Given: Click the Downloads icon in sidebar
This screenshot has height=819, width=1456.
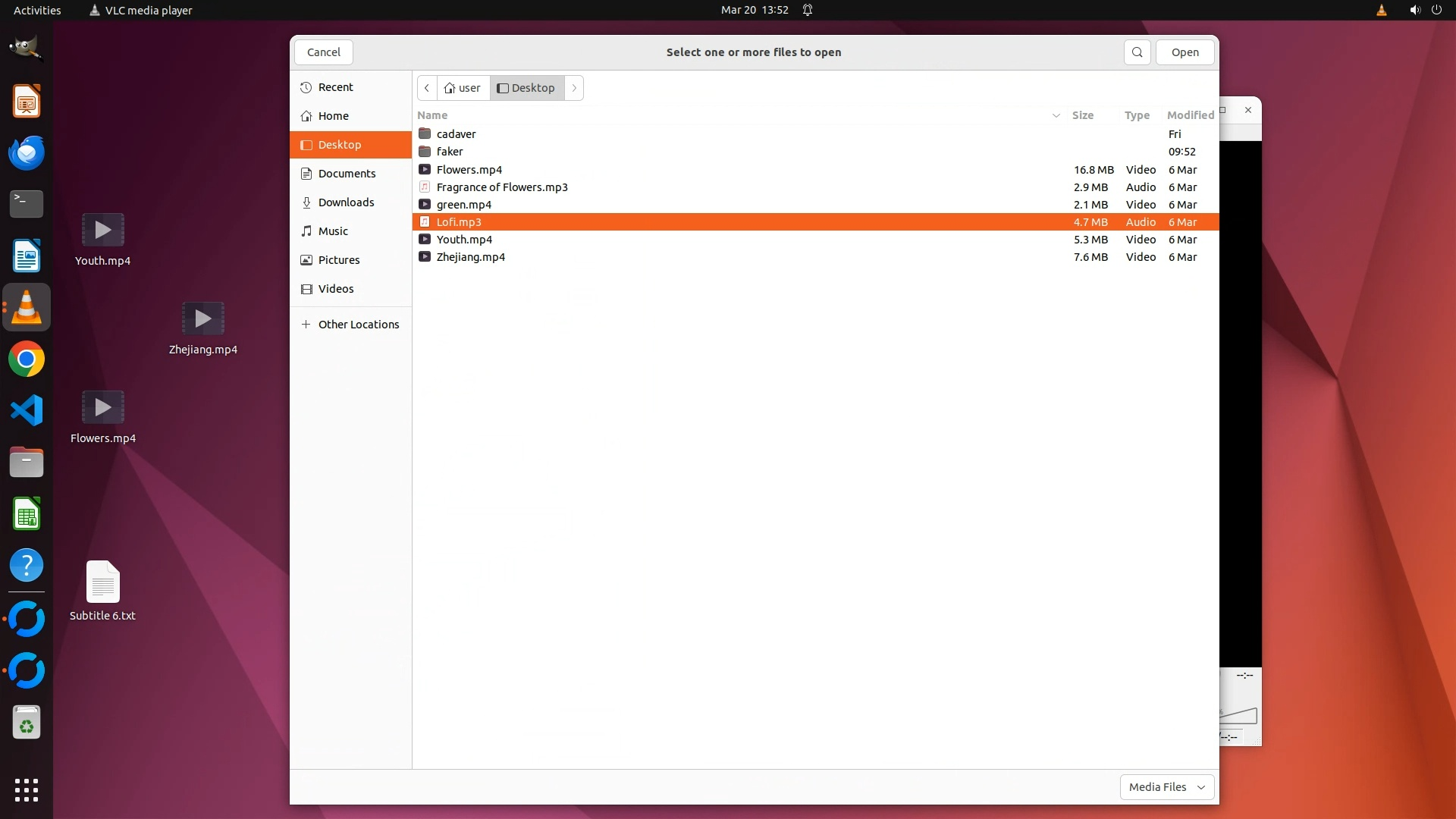Looking at the screenshot, I should [306, 202].
